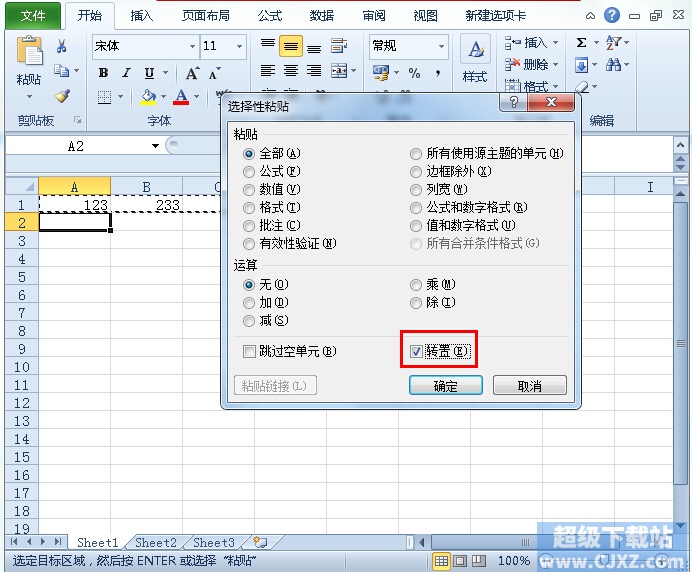Expand the Name Box dropdown arrow
692x572 pixels.
click(x=155, y=146)
